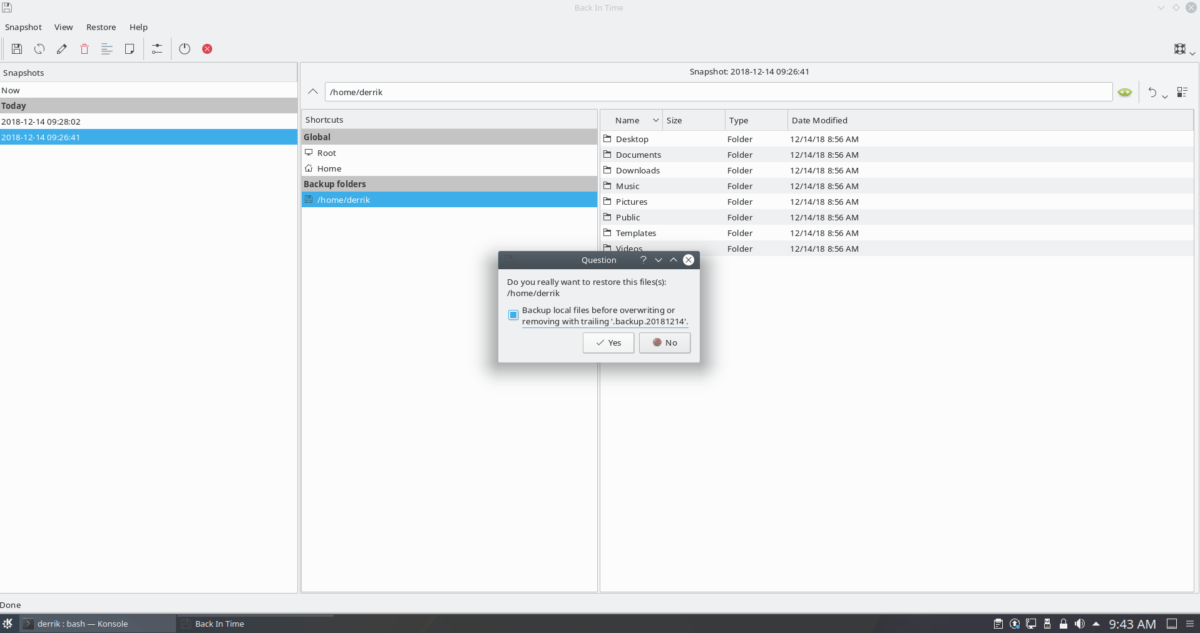Open the software updates tray icon
This screenshot has height=633, width=1200.
1015,624
